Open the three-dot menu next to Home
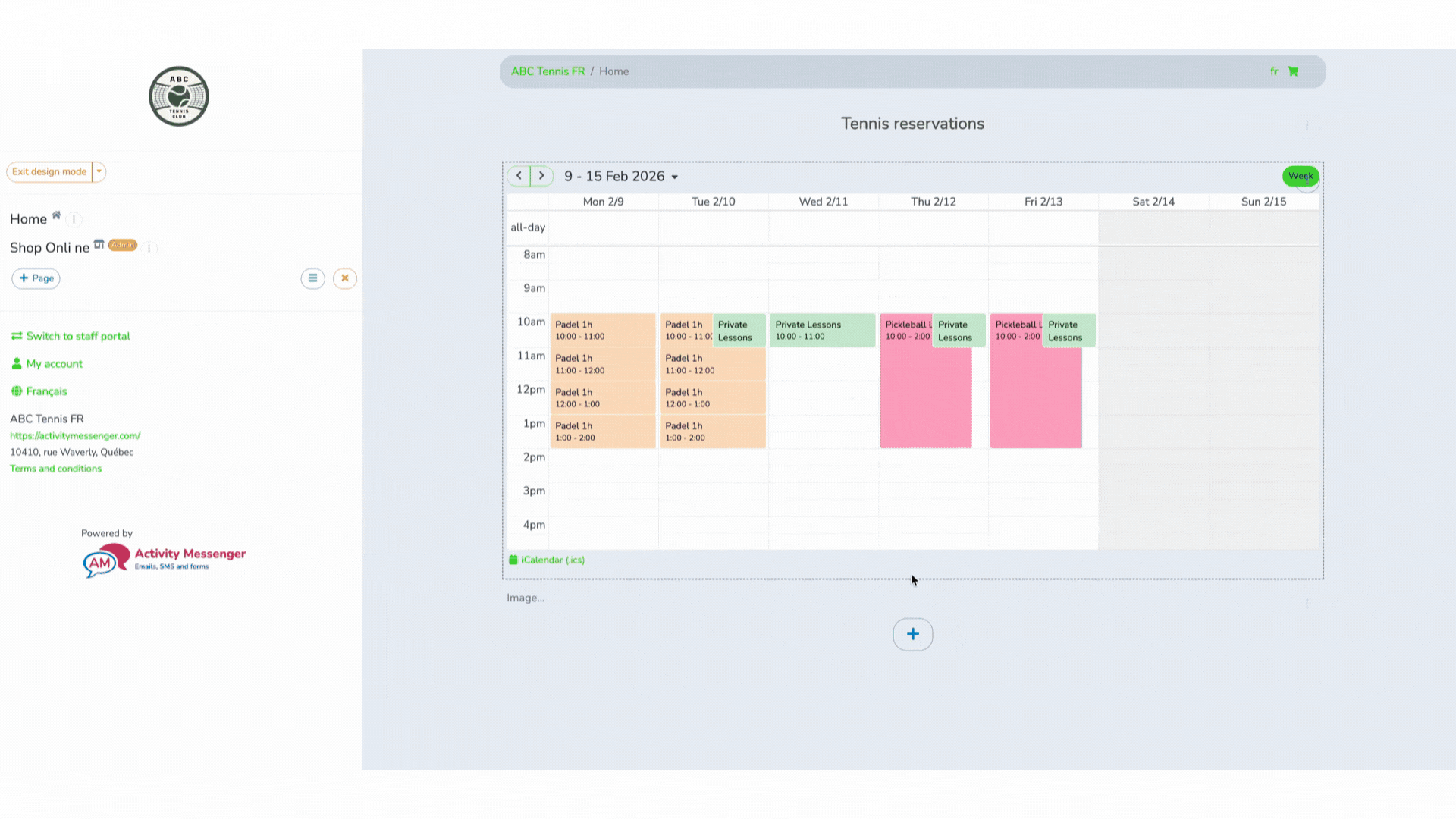Screen dimensions: 1456x819 (x=74, y=220)
